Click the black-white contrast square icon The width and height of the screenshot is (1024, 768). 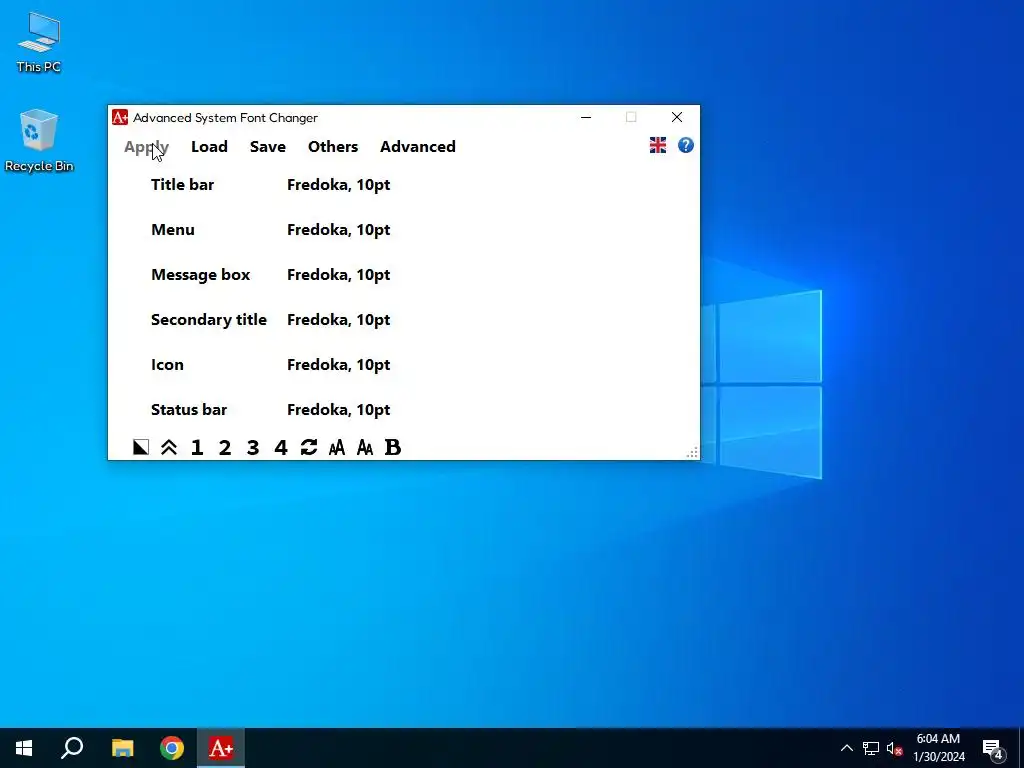[x=141, y=447]
